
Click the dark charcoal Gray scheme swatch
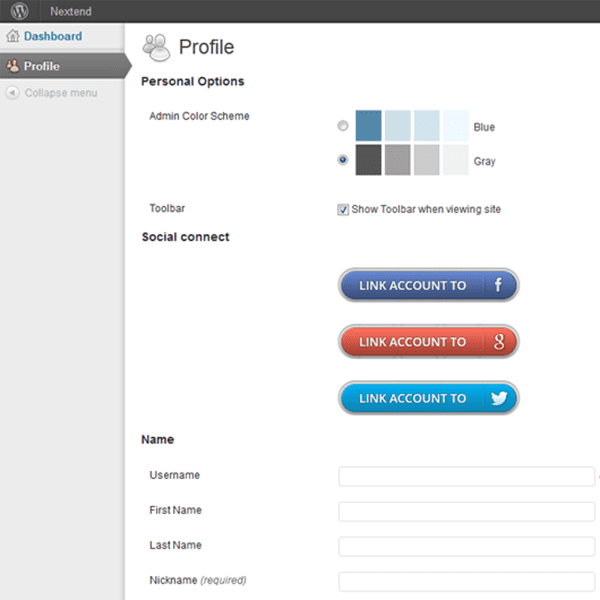(368, 160)
